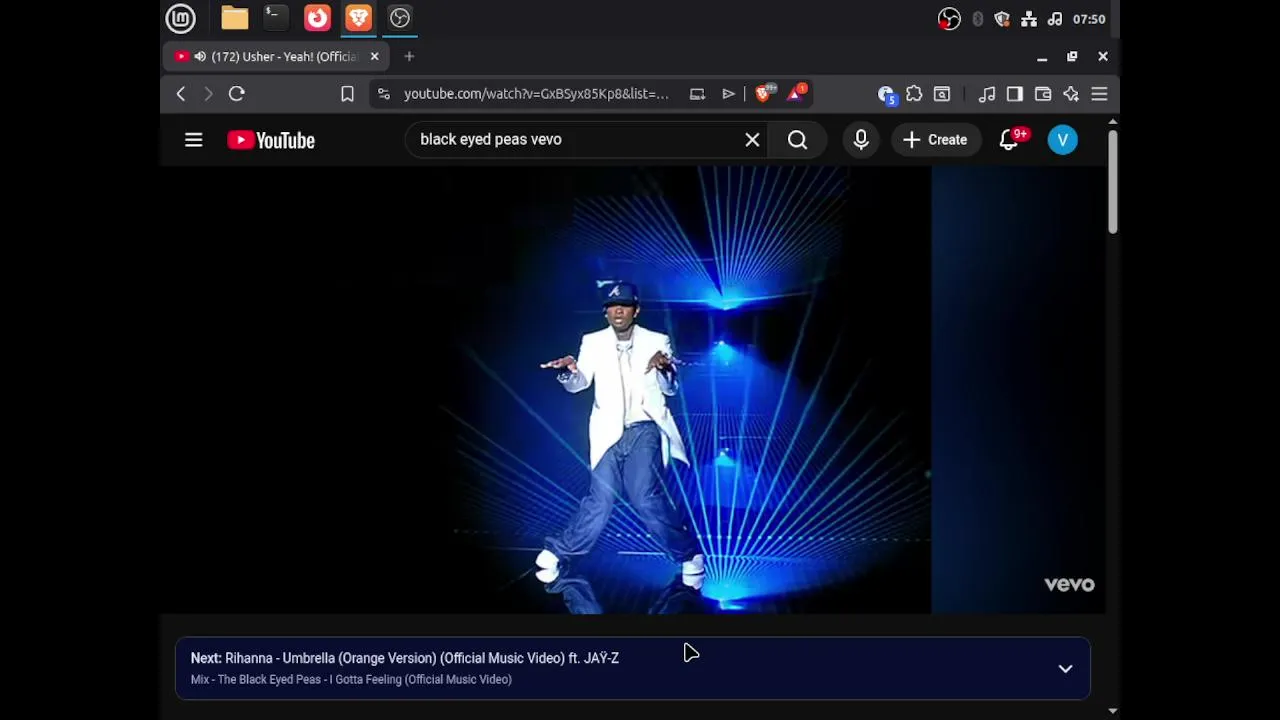Open the media control music note in the browser toolbar
The image size is (1280, 720).
point(987,94)
